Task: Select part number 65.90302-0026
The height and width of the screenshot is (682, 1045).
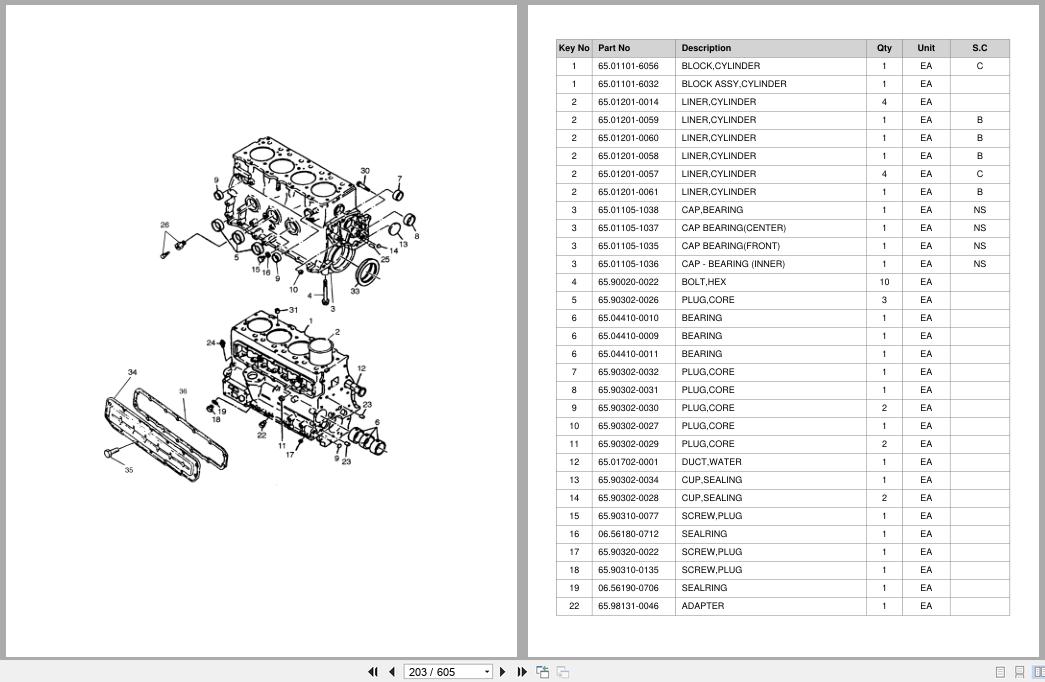Action: click(x=628, y=300)
